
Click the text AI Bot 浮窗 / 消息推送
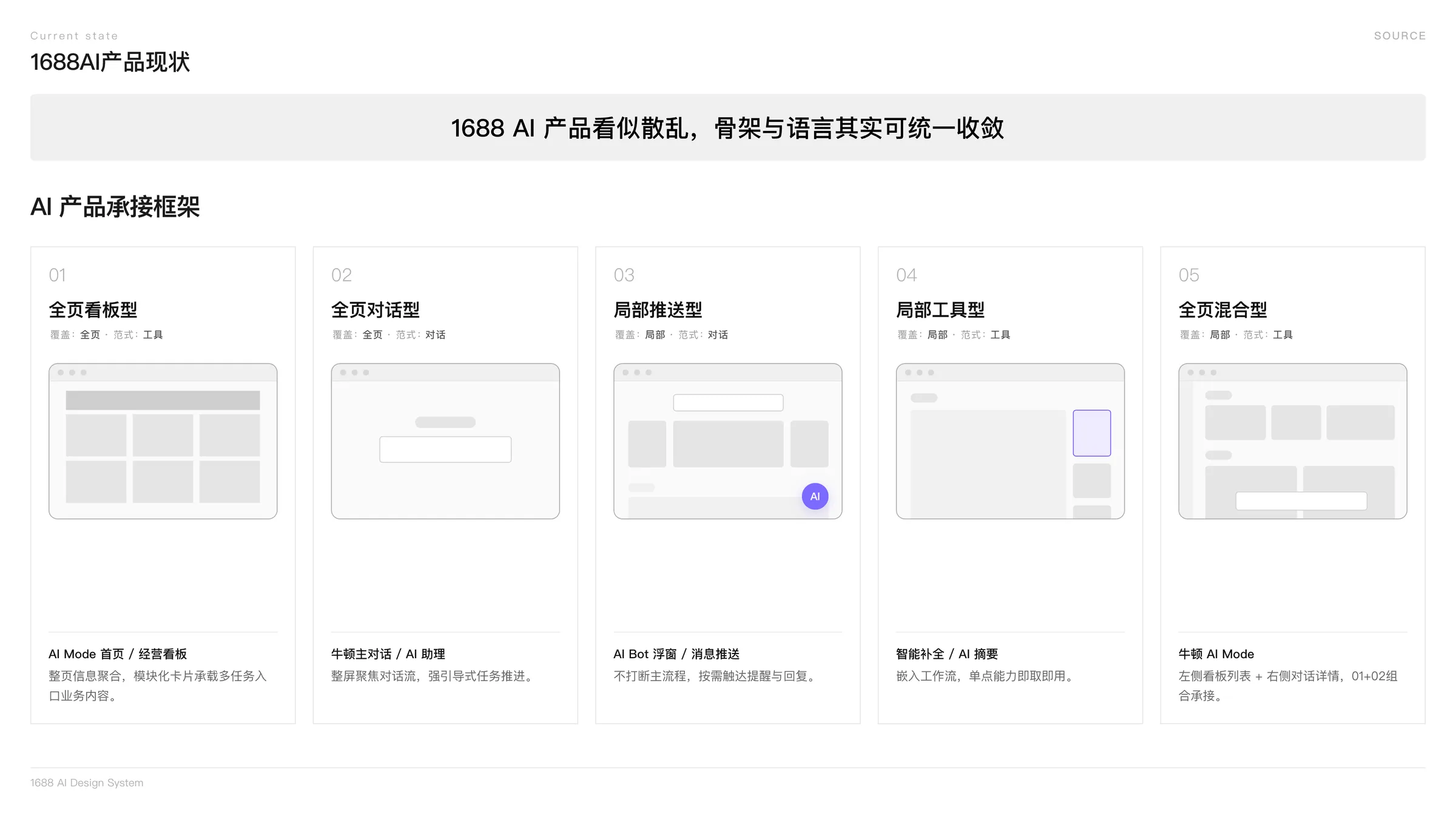(676, 654)
